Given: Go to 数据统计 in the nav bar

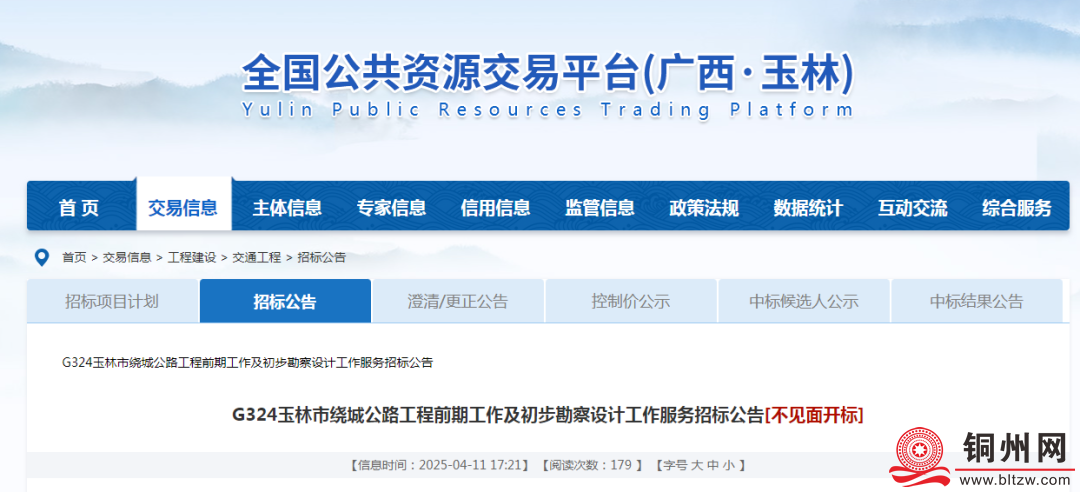Looking at the screenshot, I should coord(808,207).
